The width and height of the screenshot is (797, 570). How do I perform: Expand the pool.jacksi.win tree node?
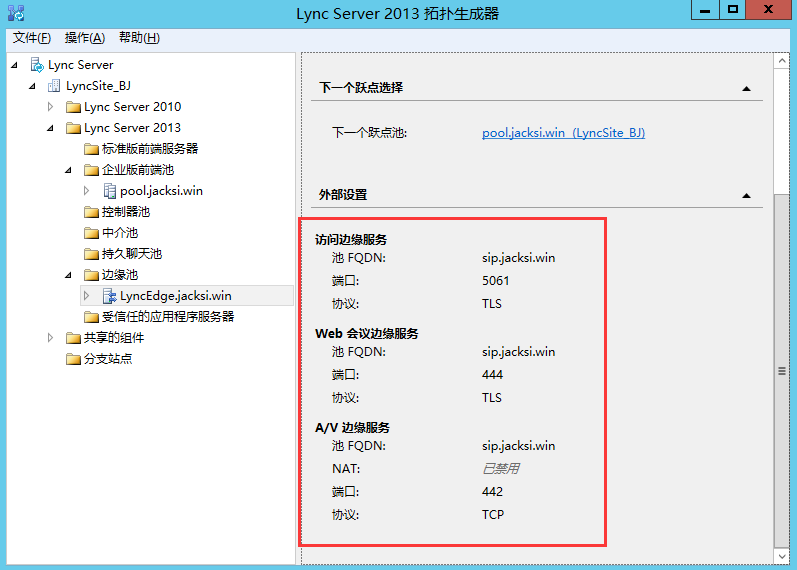coord(86,191)
